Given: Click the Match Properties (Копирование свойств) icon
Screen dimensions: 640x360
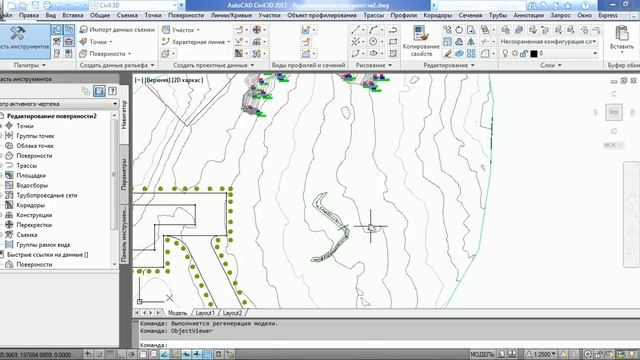Looking at the screenshot, I should (420, 33).
